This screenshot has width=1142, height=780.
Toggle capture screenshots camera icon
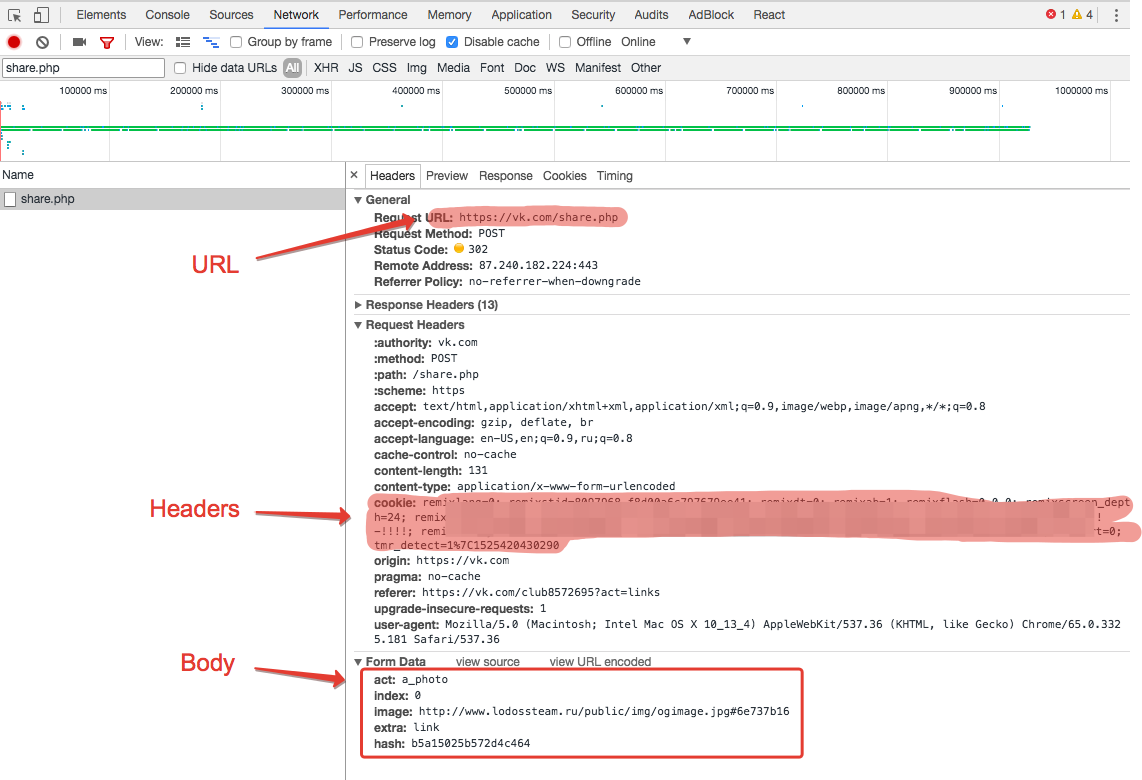coord(79,42)
